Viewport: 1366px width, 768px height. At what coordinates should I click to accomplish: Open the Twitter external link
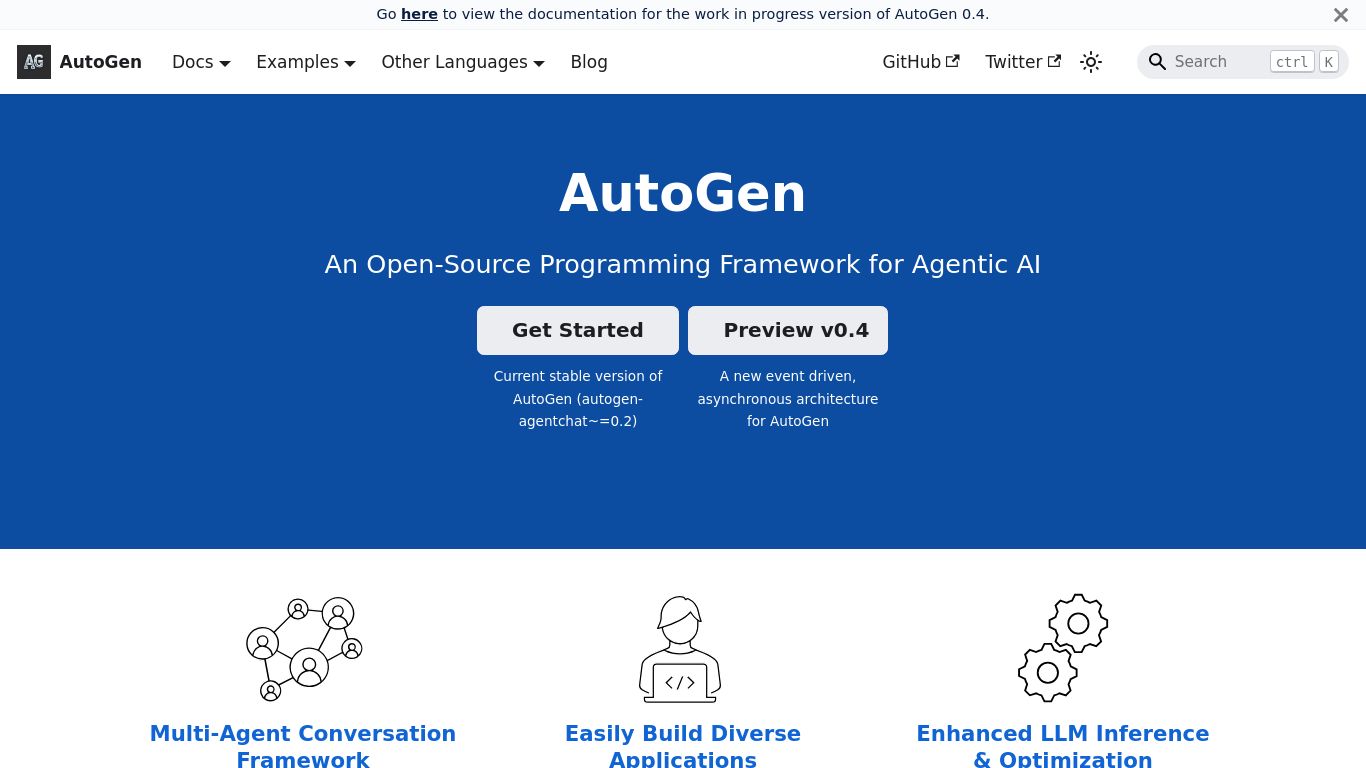[x=1023, y=62]
